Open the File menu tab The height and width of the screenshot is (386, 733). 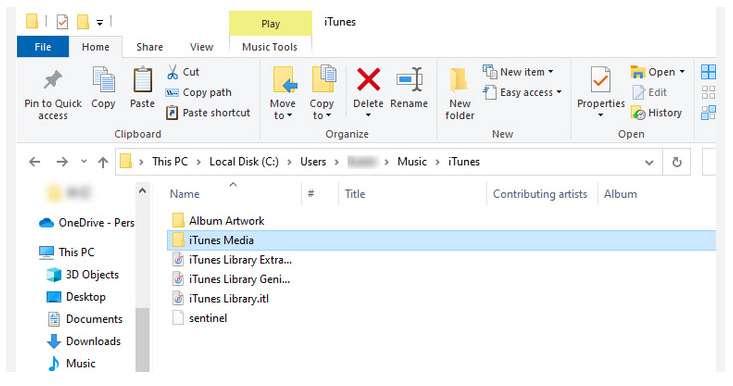(x=43, y=47)
